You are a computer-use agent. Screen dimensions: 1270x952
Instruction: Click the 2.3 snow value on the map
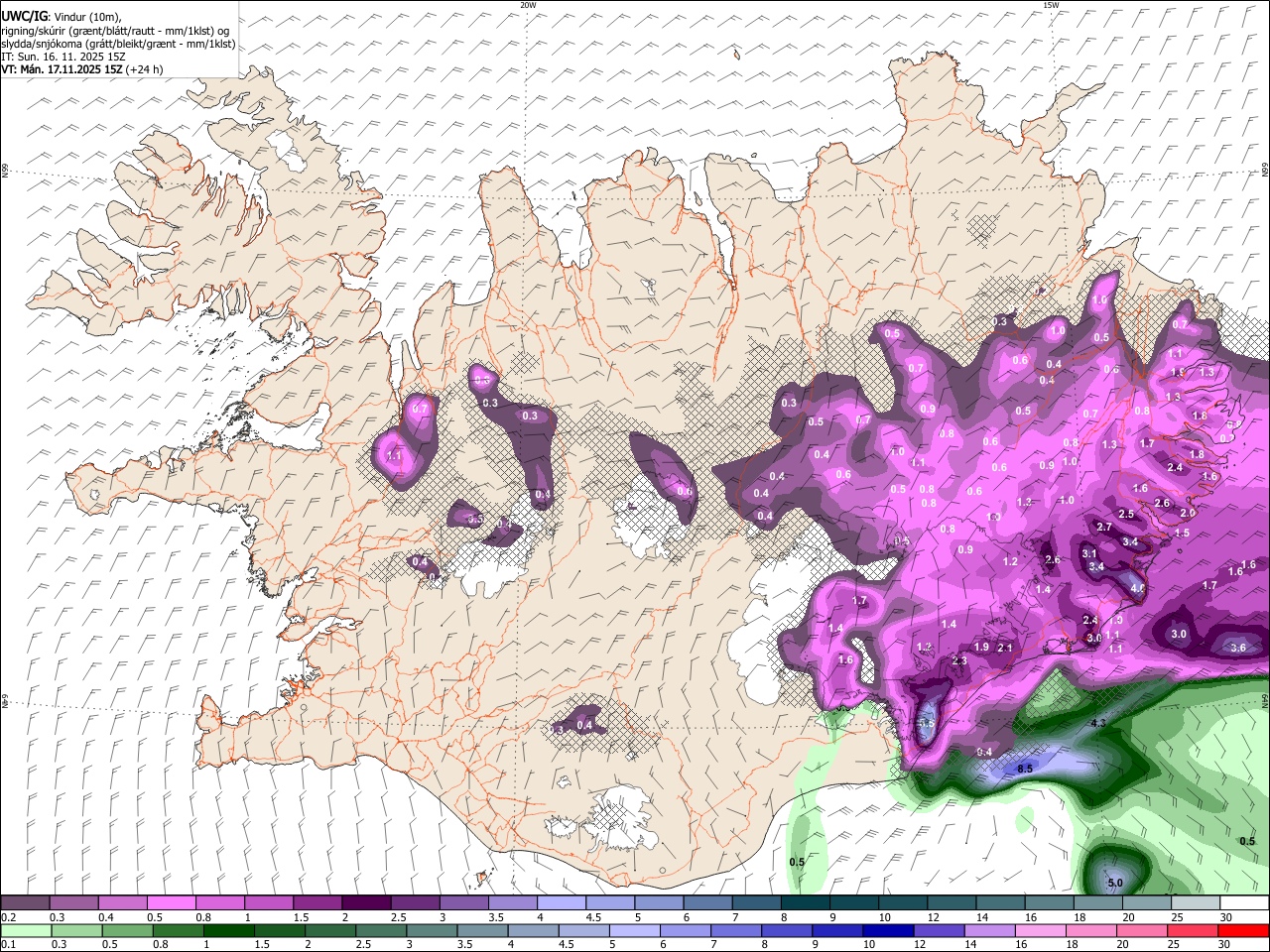(x=958, y=660)
